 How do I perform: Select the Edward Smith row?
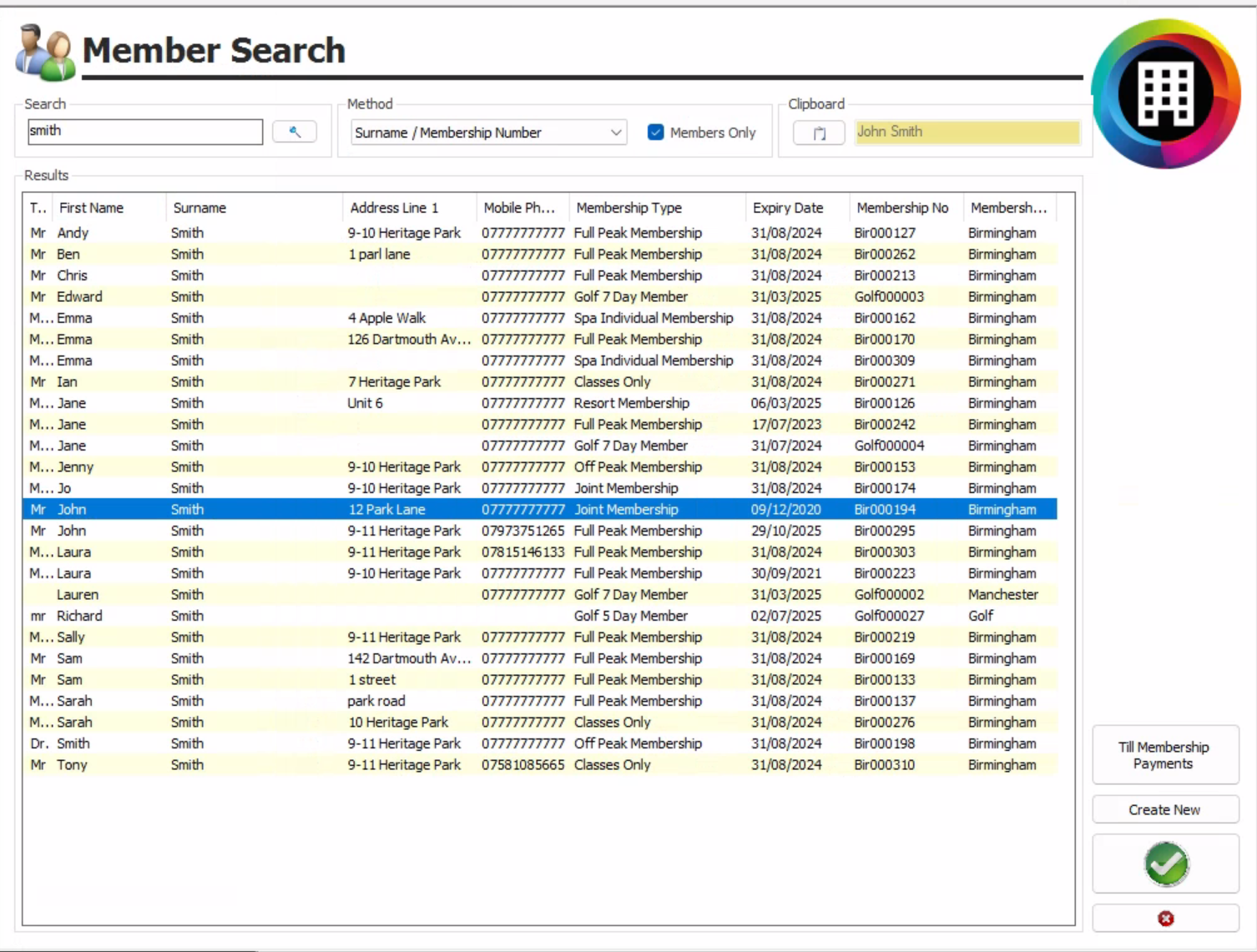point(540,297)
